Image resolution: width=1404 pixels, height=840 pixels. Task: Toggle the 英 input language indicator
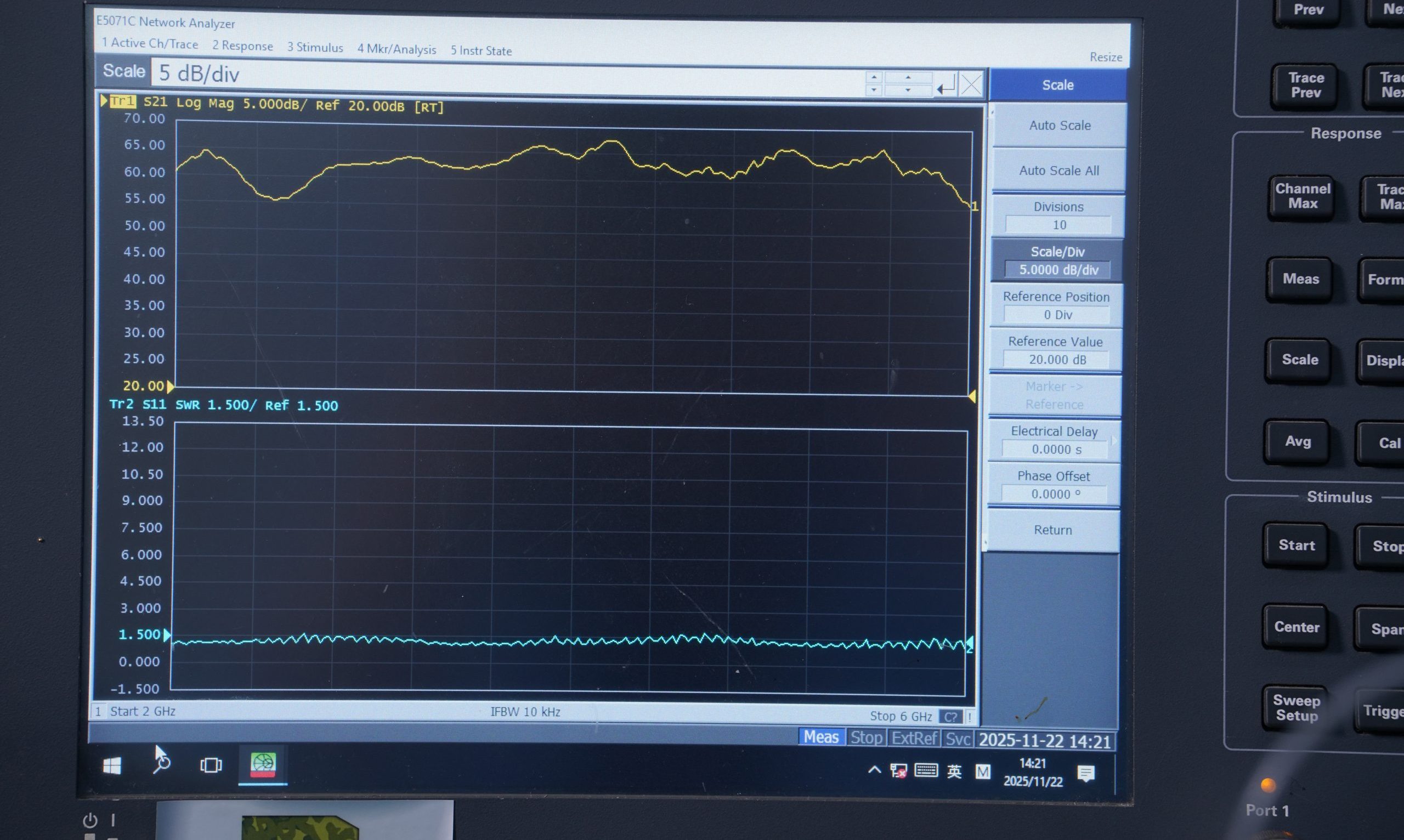tap(954, 771)
